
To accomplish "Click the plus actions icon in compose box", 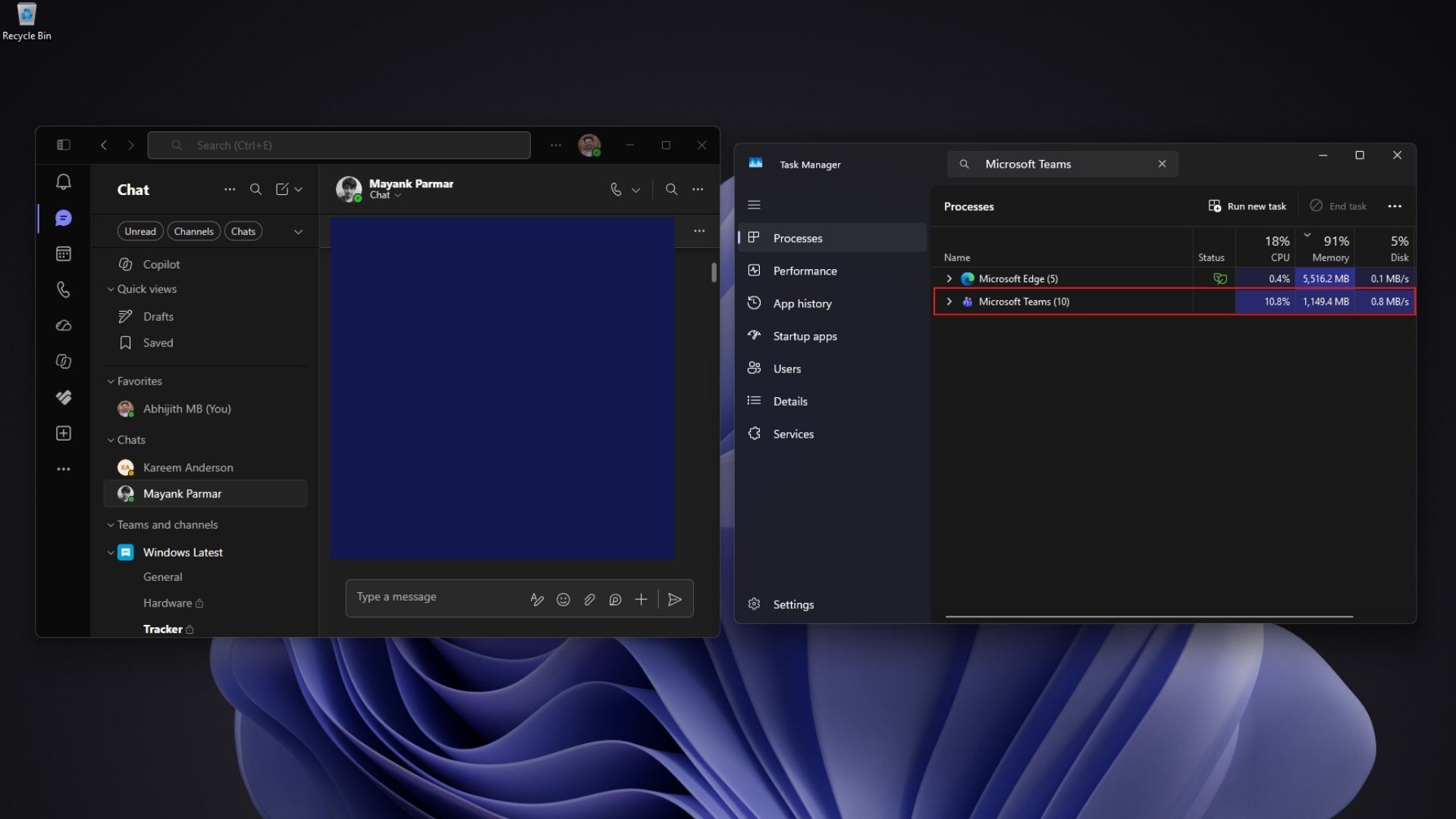I will 641,600.
